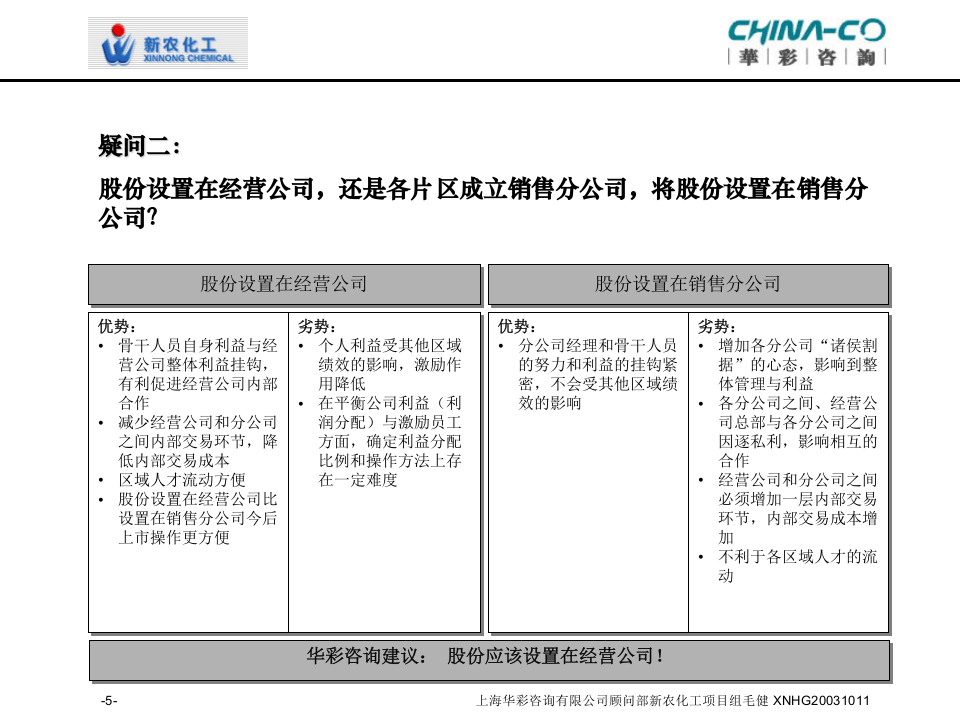Select the header box 股份设置在销售分公司
The width and height of the screenshot is (960, 720).
click(x=688, y=284)
